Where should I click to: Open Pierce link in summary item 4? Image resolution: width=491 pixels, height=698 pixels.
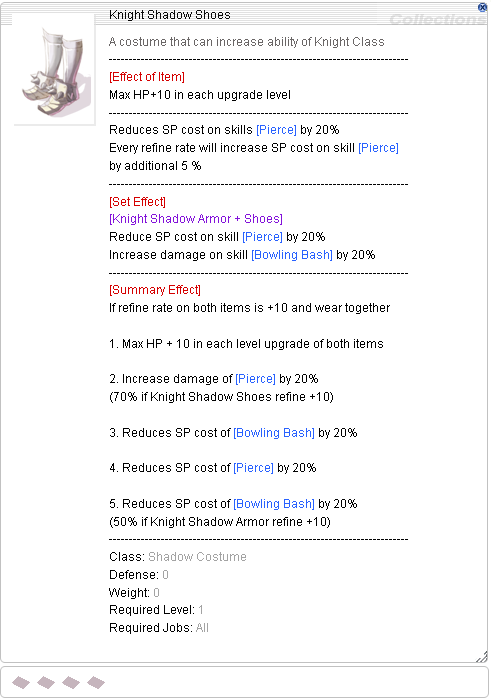[253, 467]
